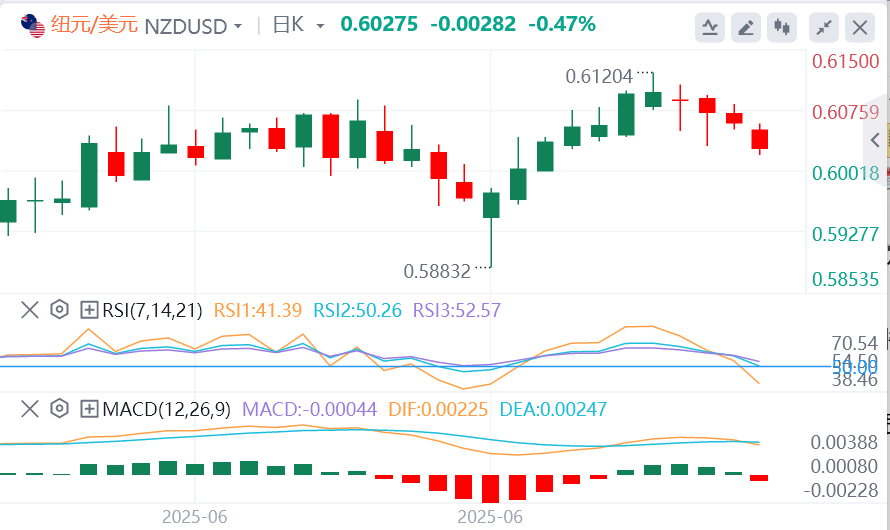Collapse chart with shrink arrows icon
Screen dimensions: 890x530
point(824,27)
